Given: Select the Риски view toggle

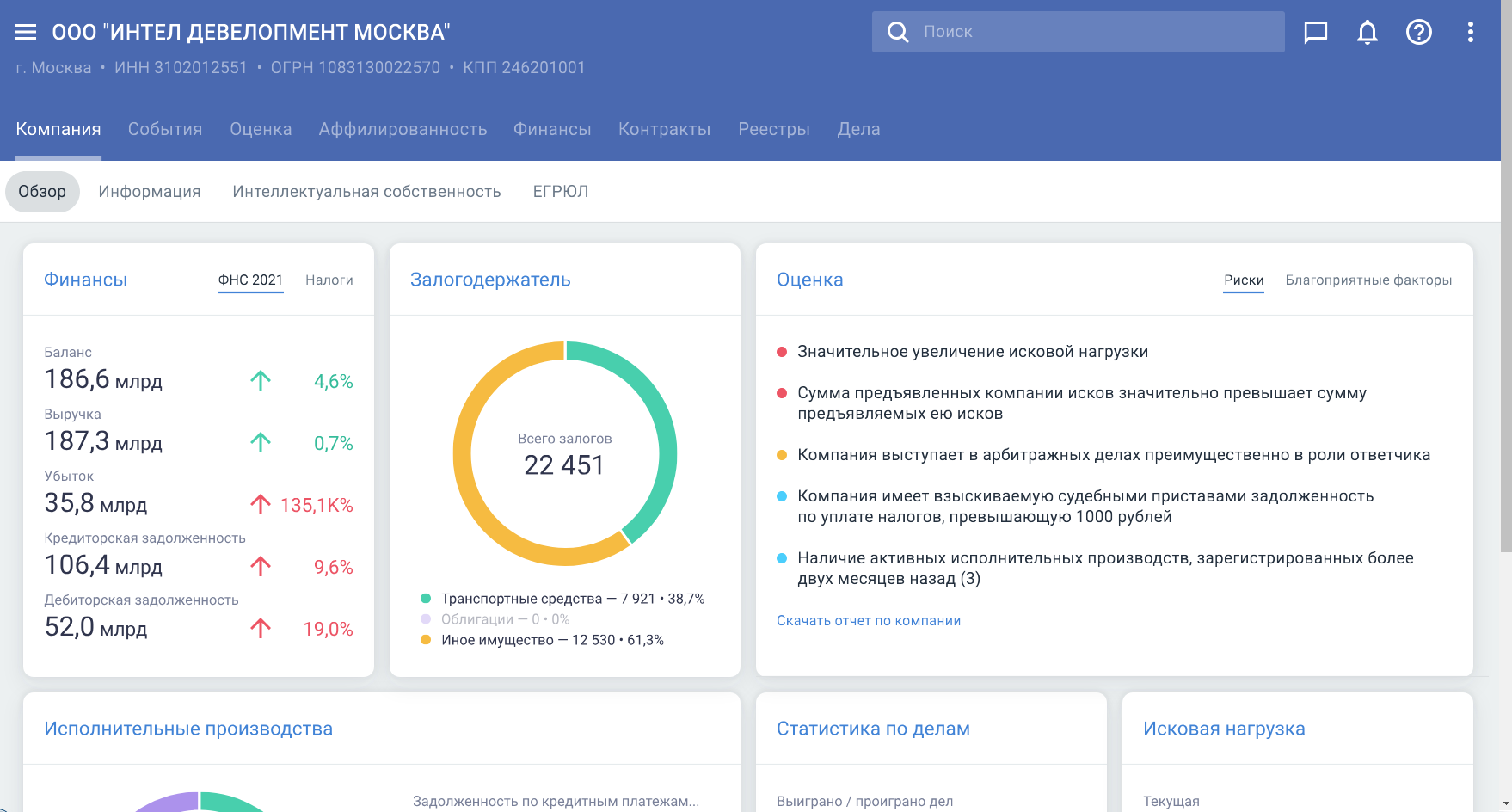Looking at the screenshot, I should coord(1244,280).
